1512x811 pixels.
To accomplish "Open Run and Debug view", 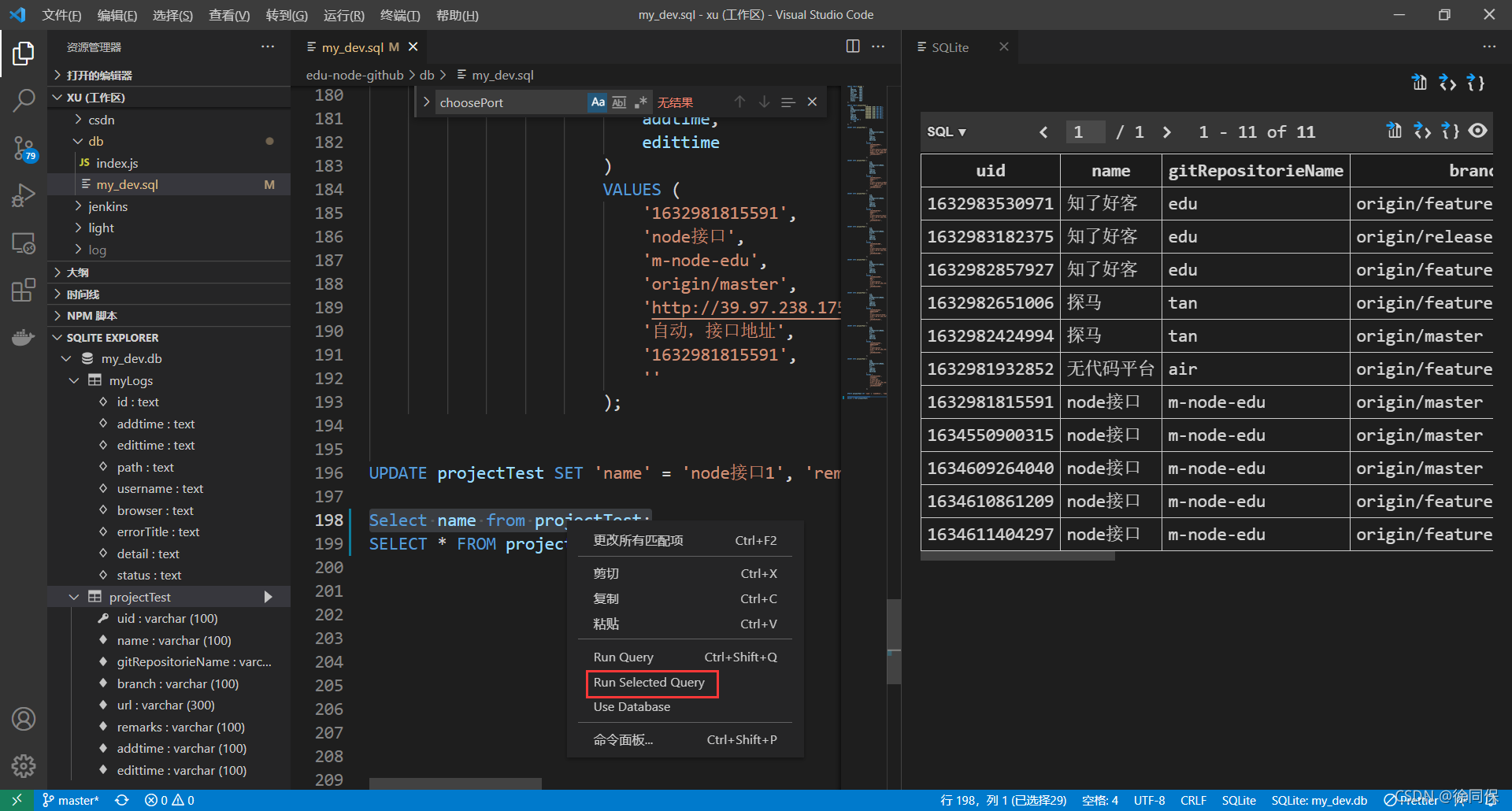I will [24, 195].
